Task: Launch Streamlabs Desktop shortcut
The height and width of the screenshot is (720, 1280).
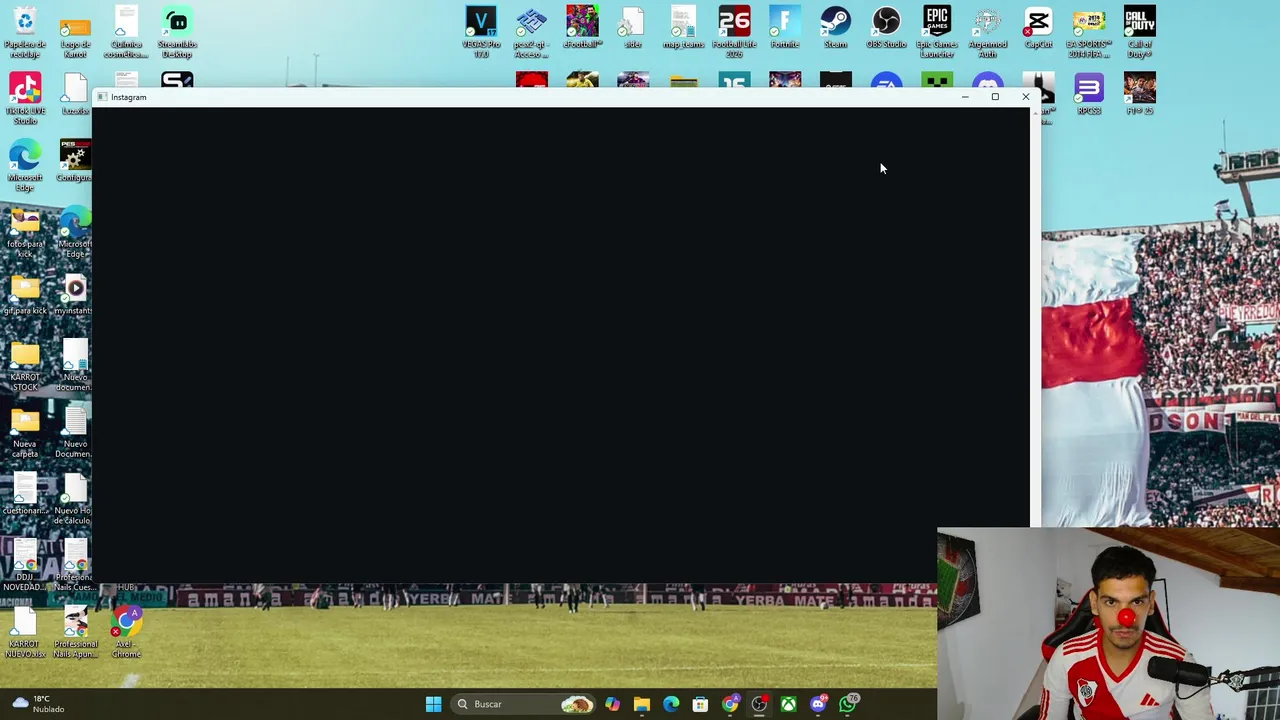Action: click(x=177, y=31)
